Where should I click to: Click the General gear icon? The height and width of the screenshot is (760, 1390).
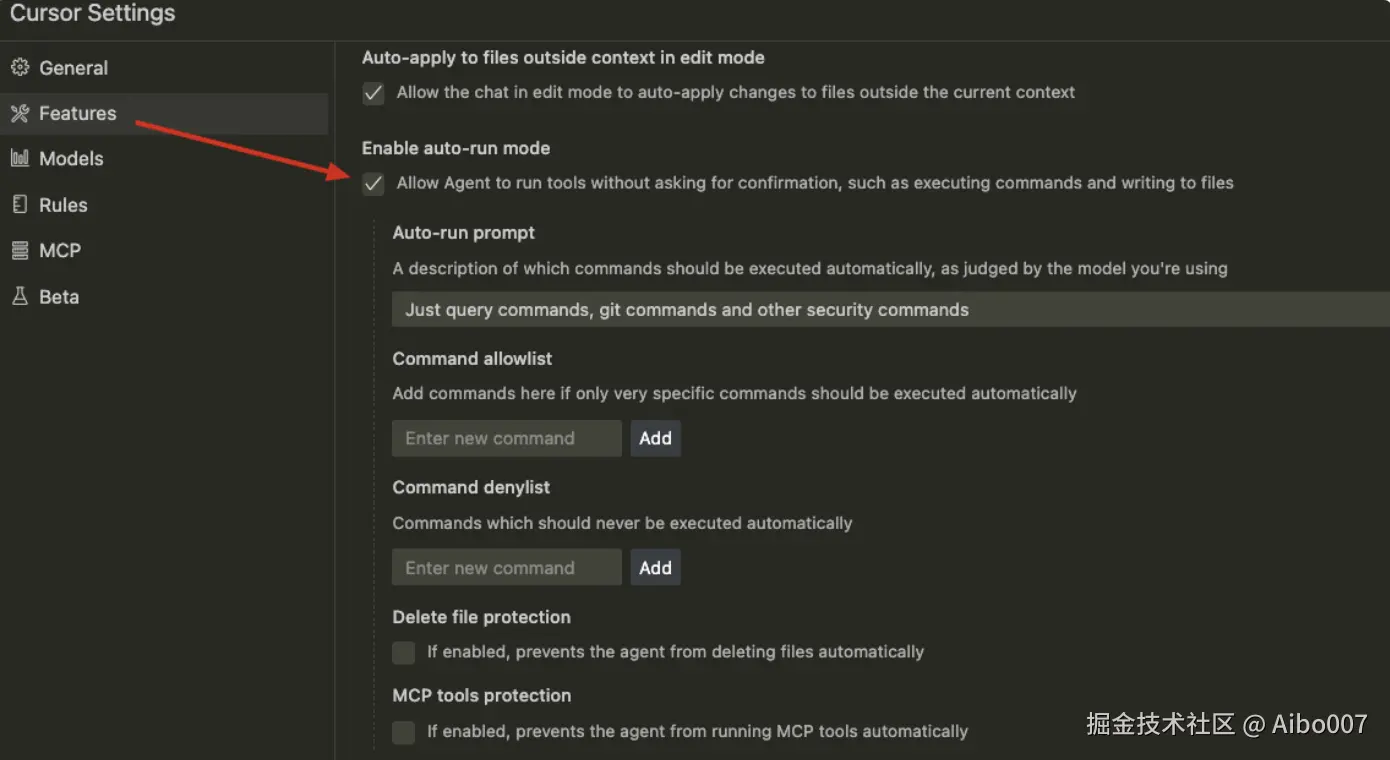click(x=20, y=68)
